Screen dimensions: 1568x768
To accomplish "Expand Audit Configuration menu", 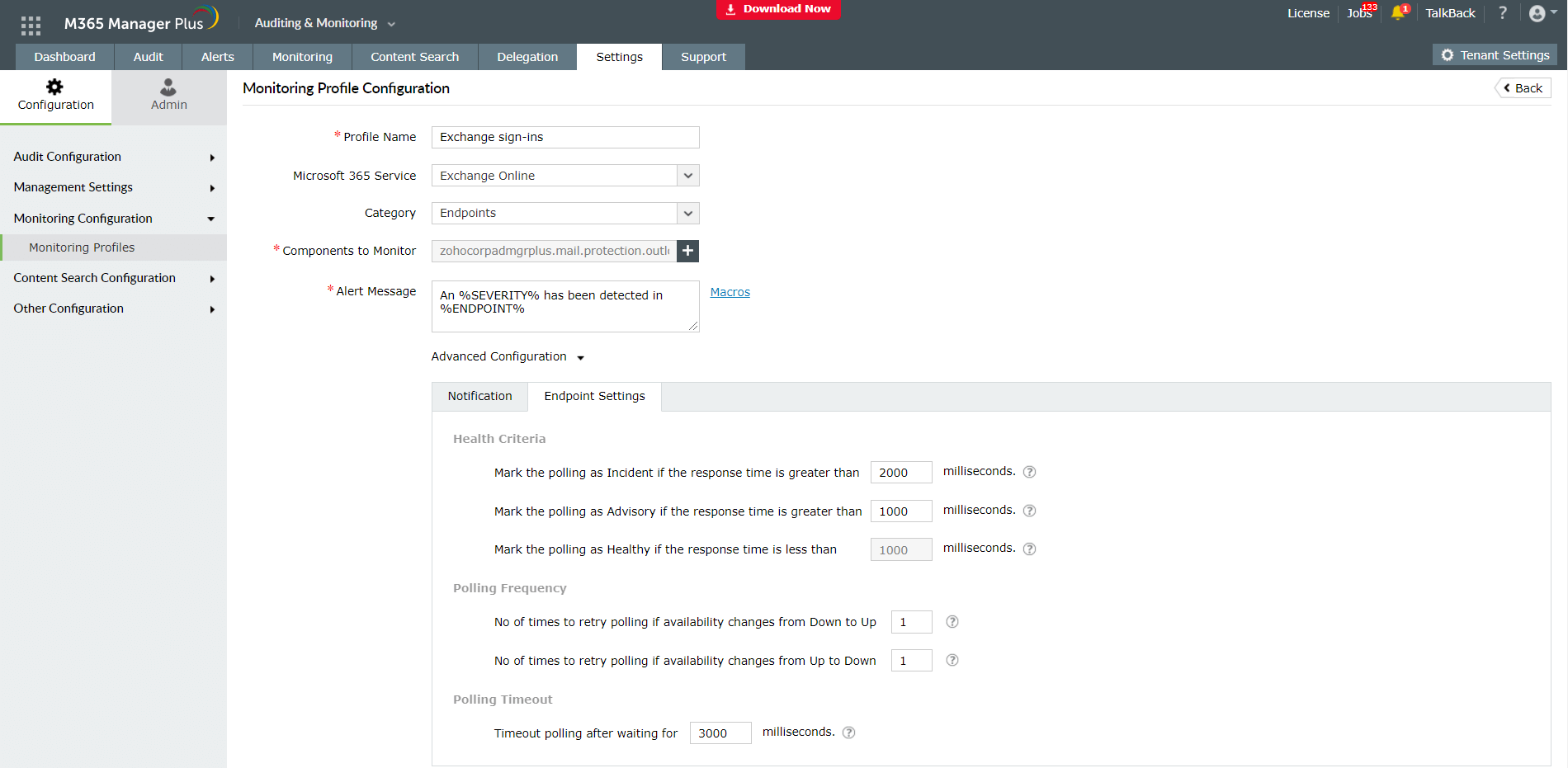I will pyautogui.click(x=113, y=157).
